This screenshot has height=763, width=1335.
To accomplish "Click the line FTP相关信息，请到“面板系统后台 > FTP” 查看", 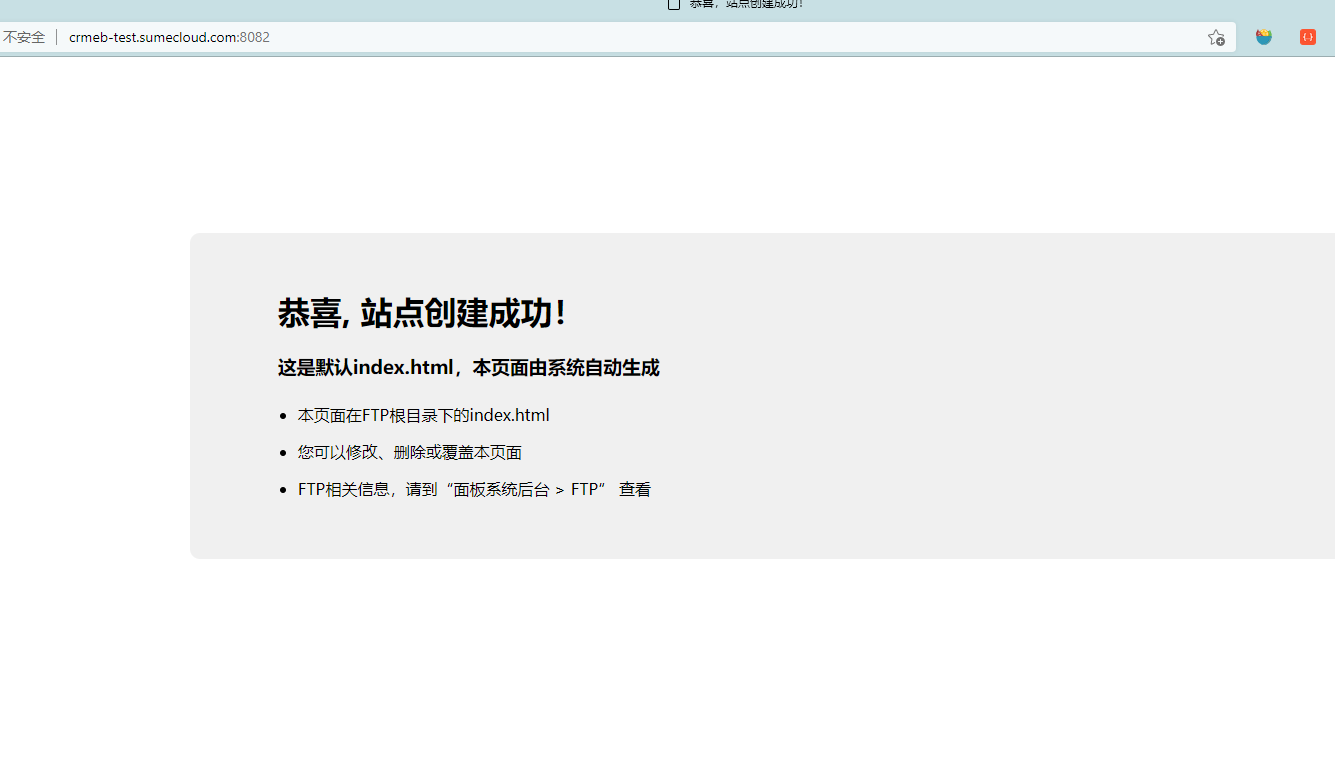I will click(x=474, y=489).
